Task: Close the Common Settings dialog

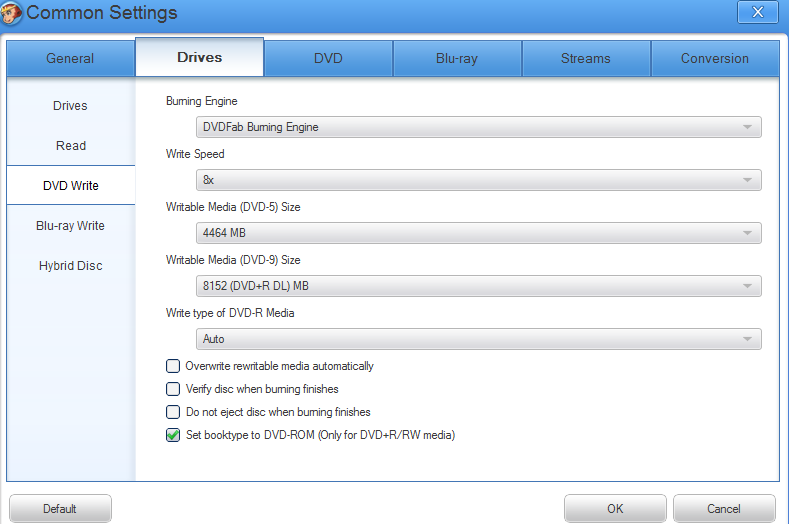Action: tap(757, 12)
